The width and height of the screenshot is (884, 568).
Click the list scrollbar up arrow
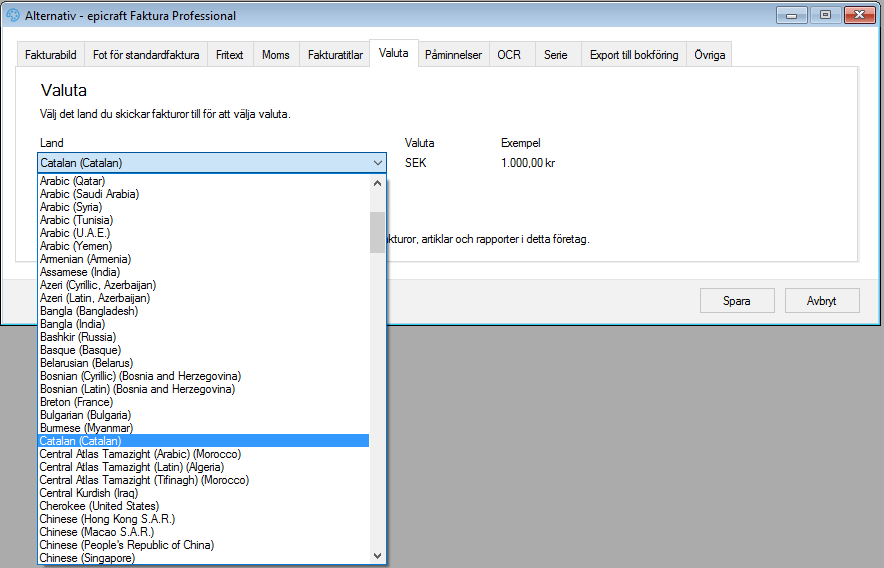pos(378,183)
